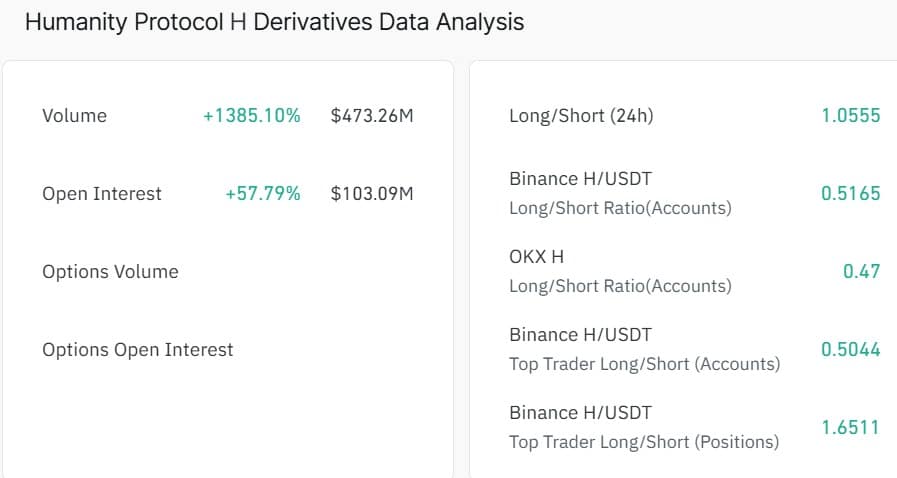Select the Open Interest label
This screenshot has width=897, height=478.
click(101, 194)
